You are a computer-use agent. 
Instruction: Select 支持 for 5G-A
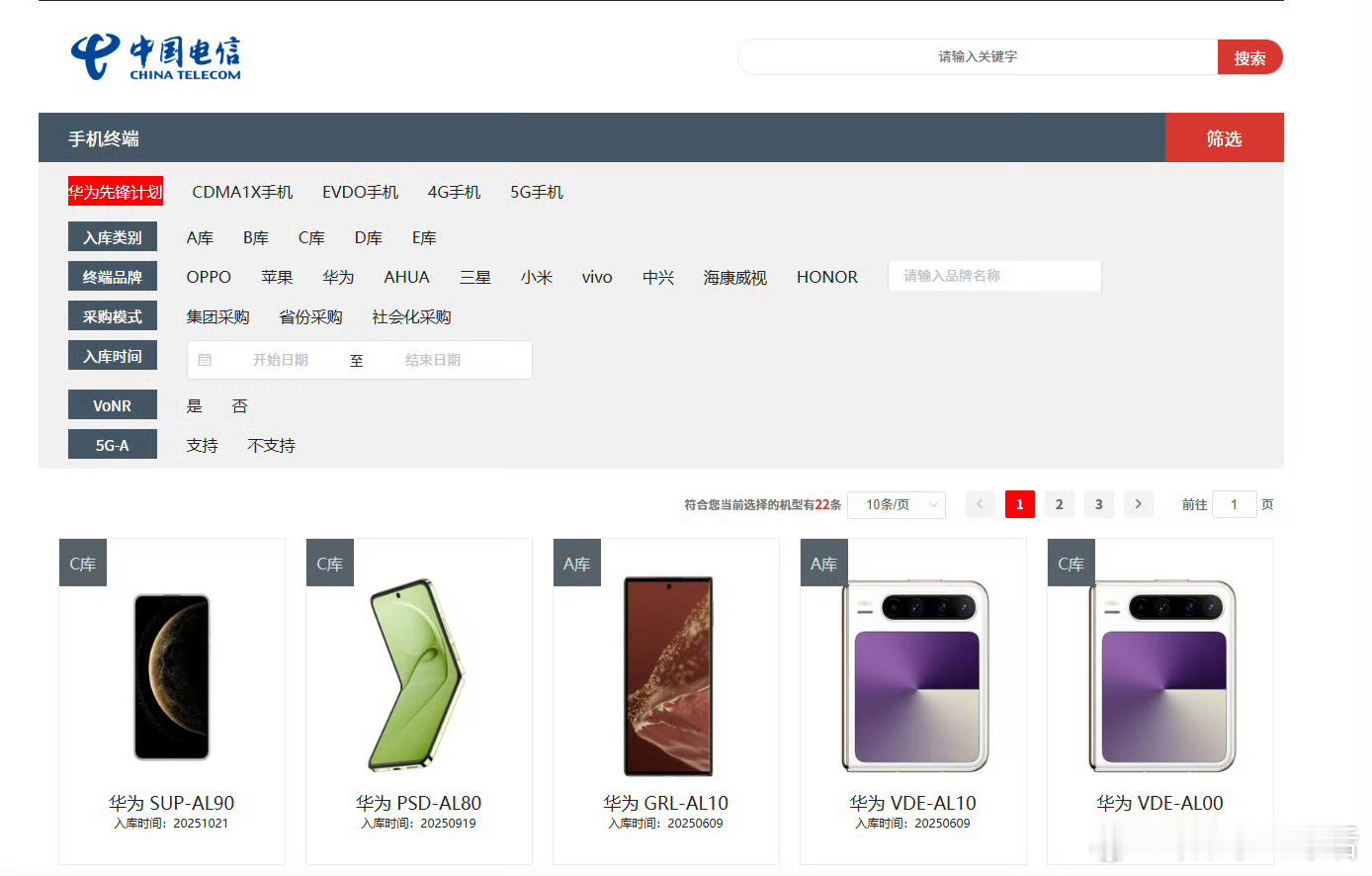click(x=202, y=446)
